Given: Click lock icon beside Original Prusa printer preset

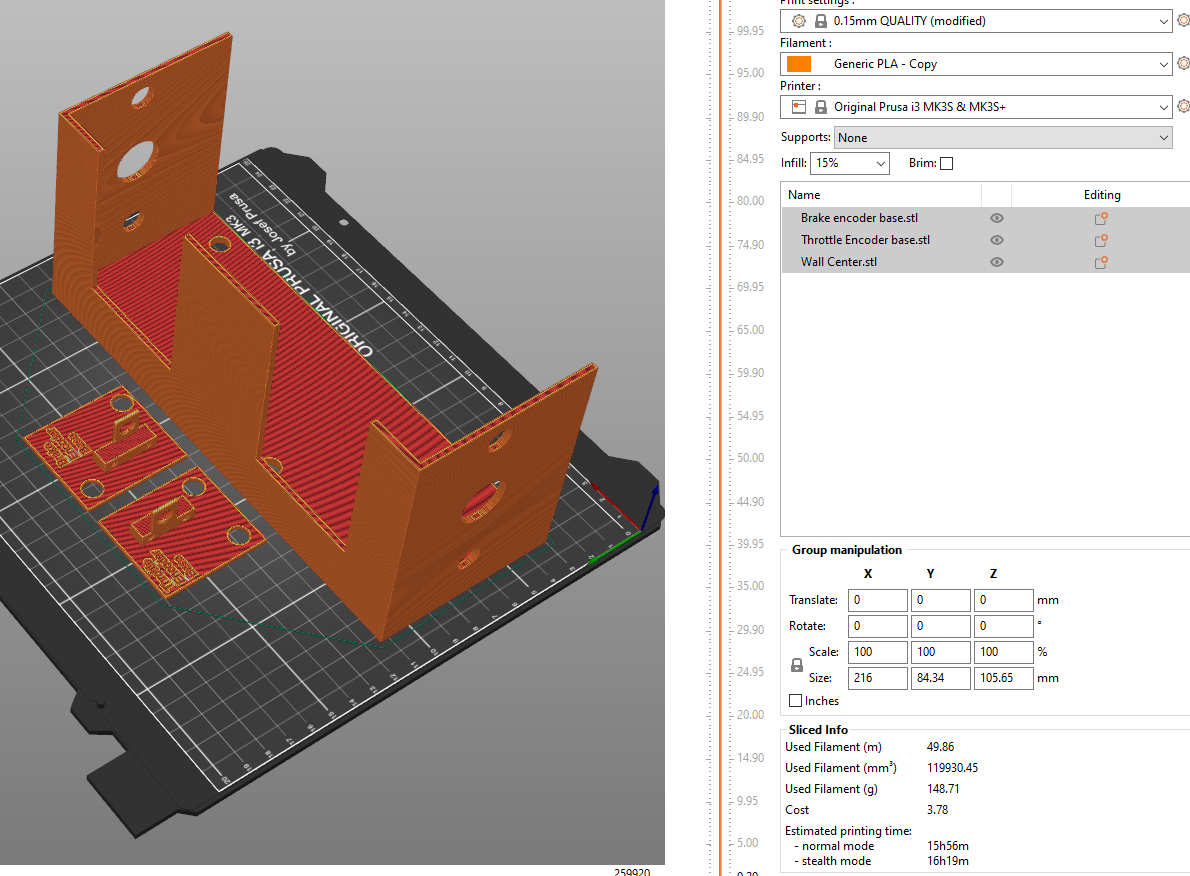Looking at the screenshot, I should (820, 107).
